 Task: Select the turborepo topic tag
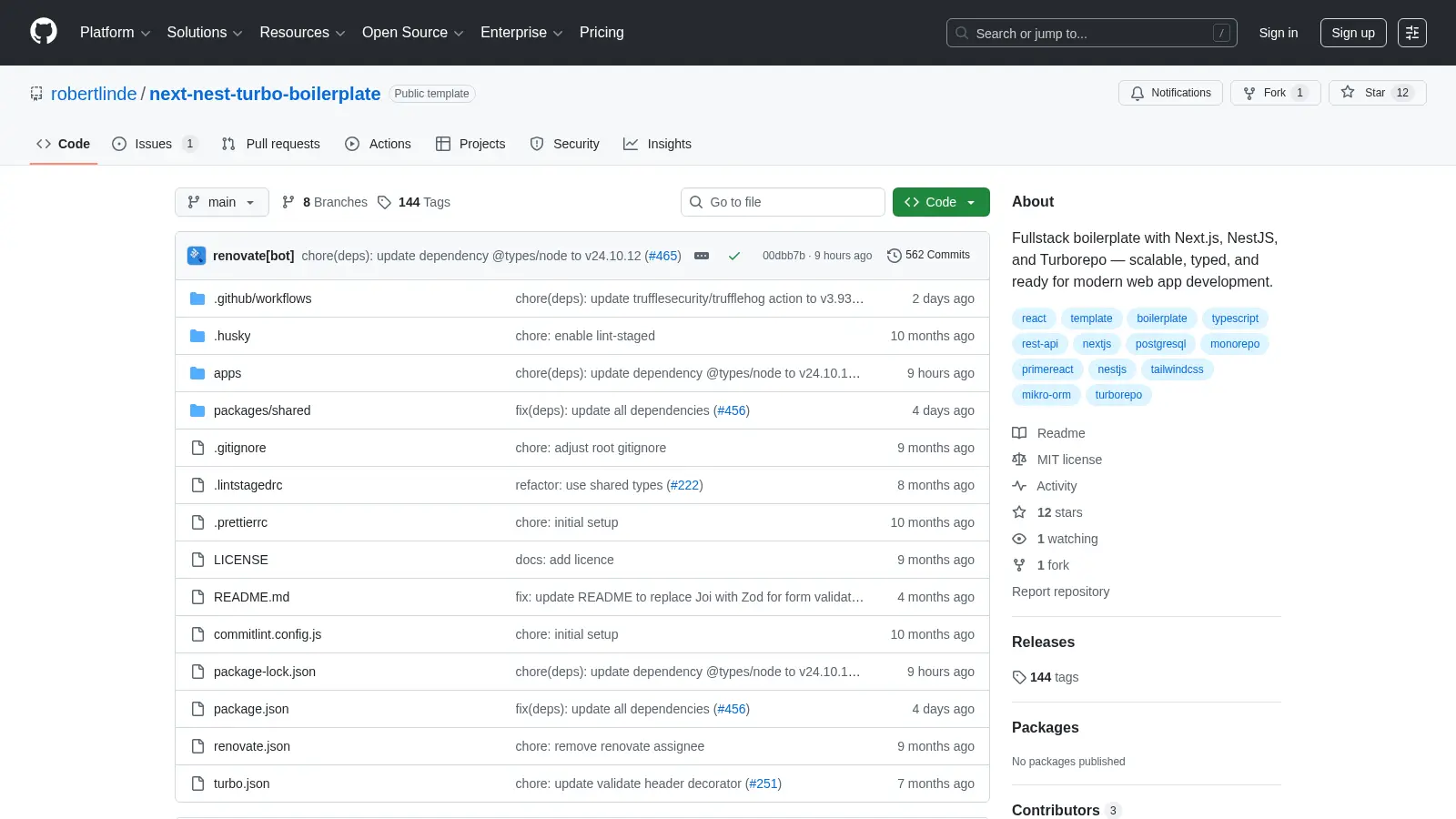(x=1118, y=395)
